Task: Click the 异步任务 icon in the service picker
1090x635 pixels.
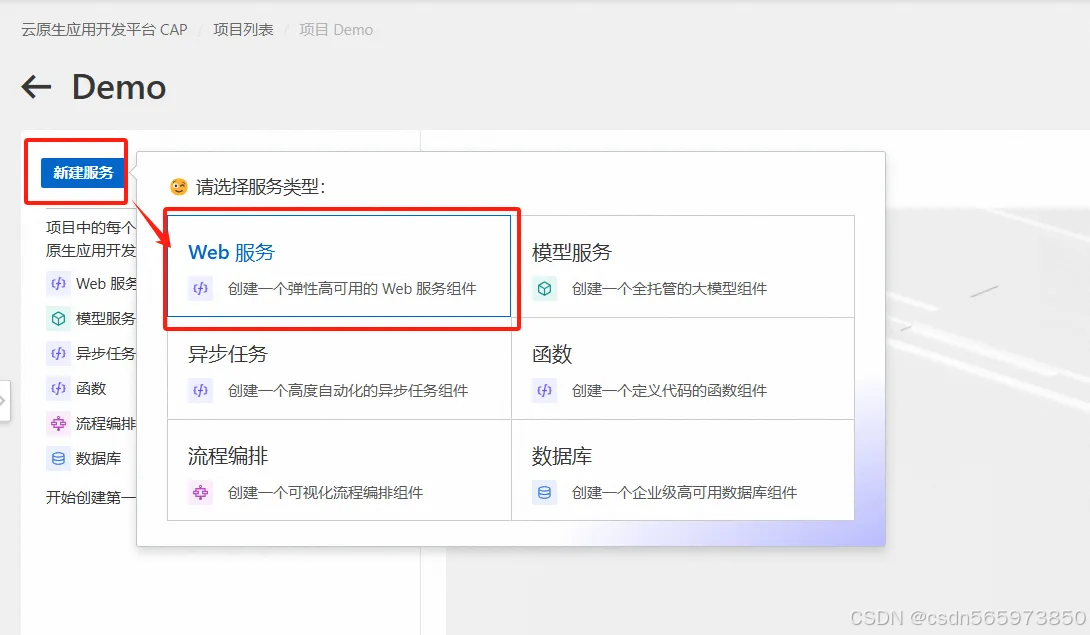Action: 201,390
